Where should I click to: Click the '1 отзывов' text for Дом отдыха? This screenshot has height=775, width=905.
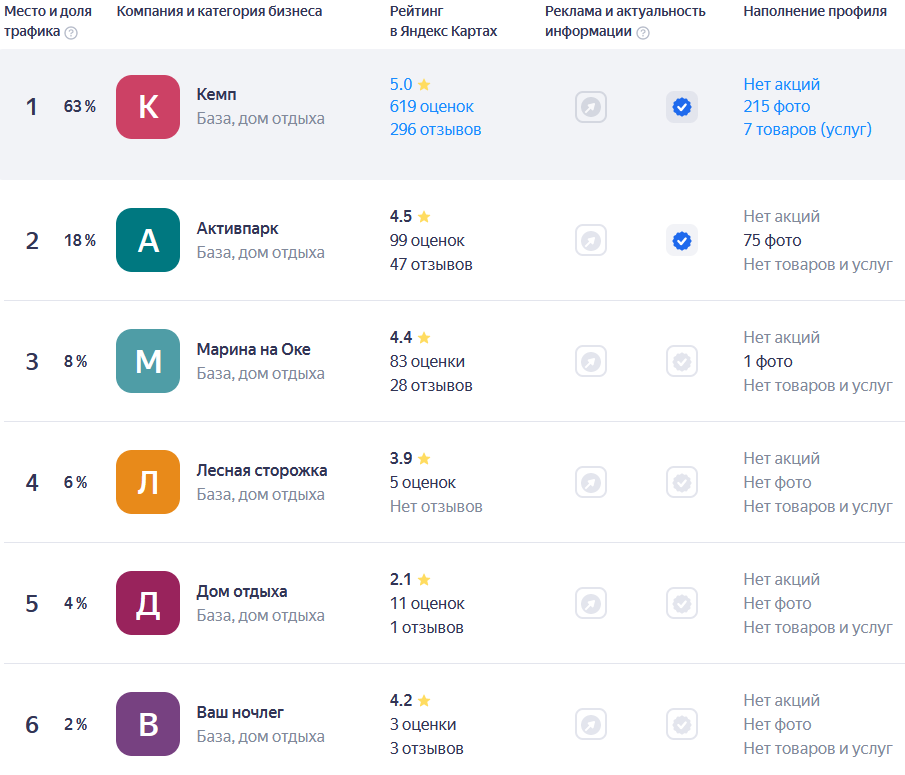pos(427,627)
